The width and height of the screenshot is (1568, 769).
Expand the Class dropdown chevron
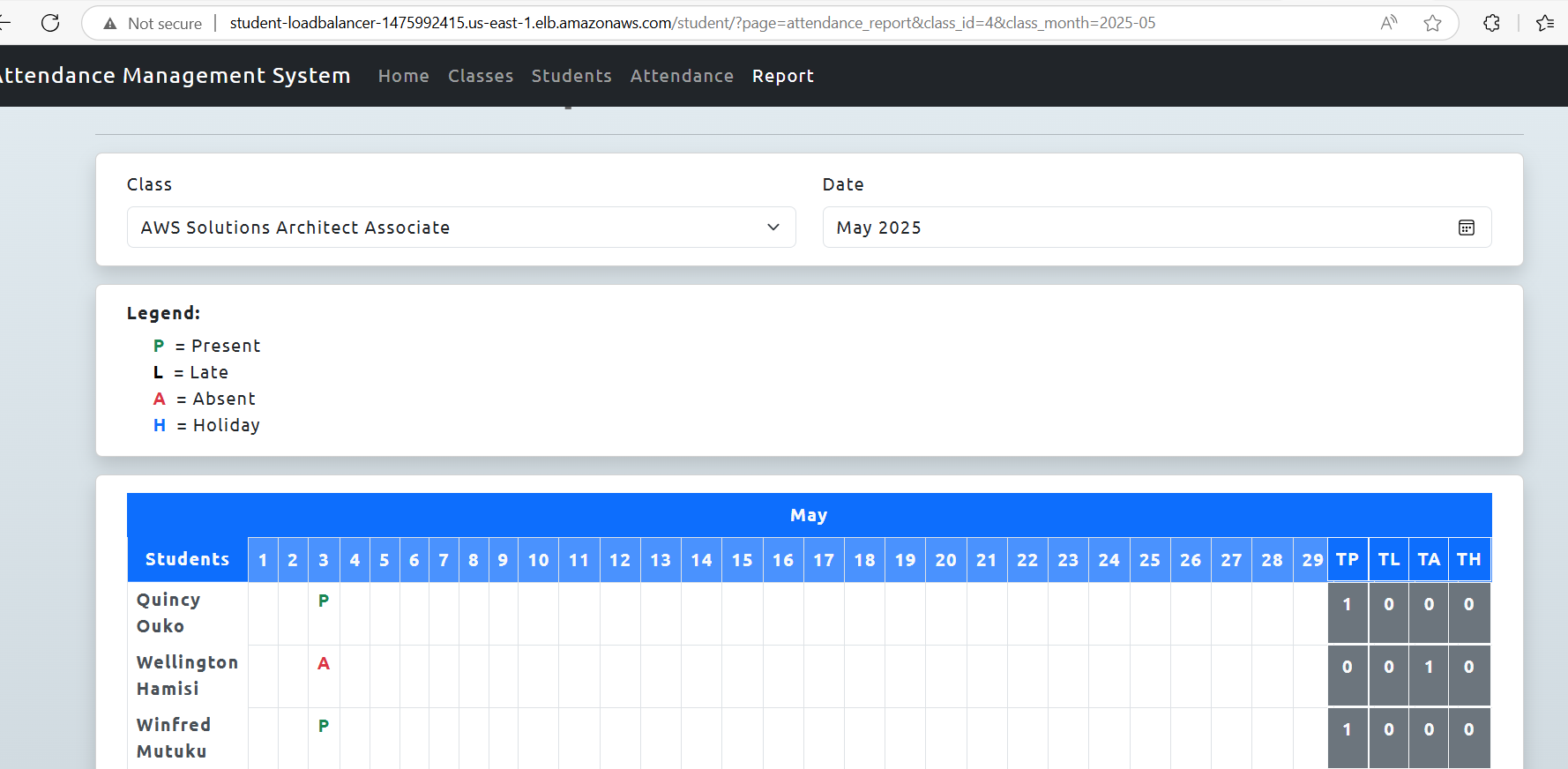point(773,228)
